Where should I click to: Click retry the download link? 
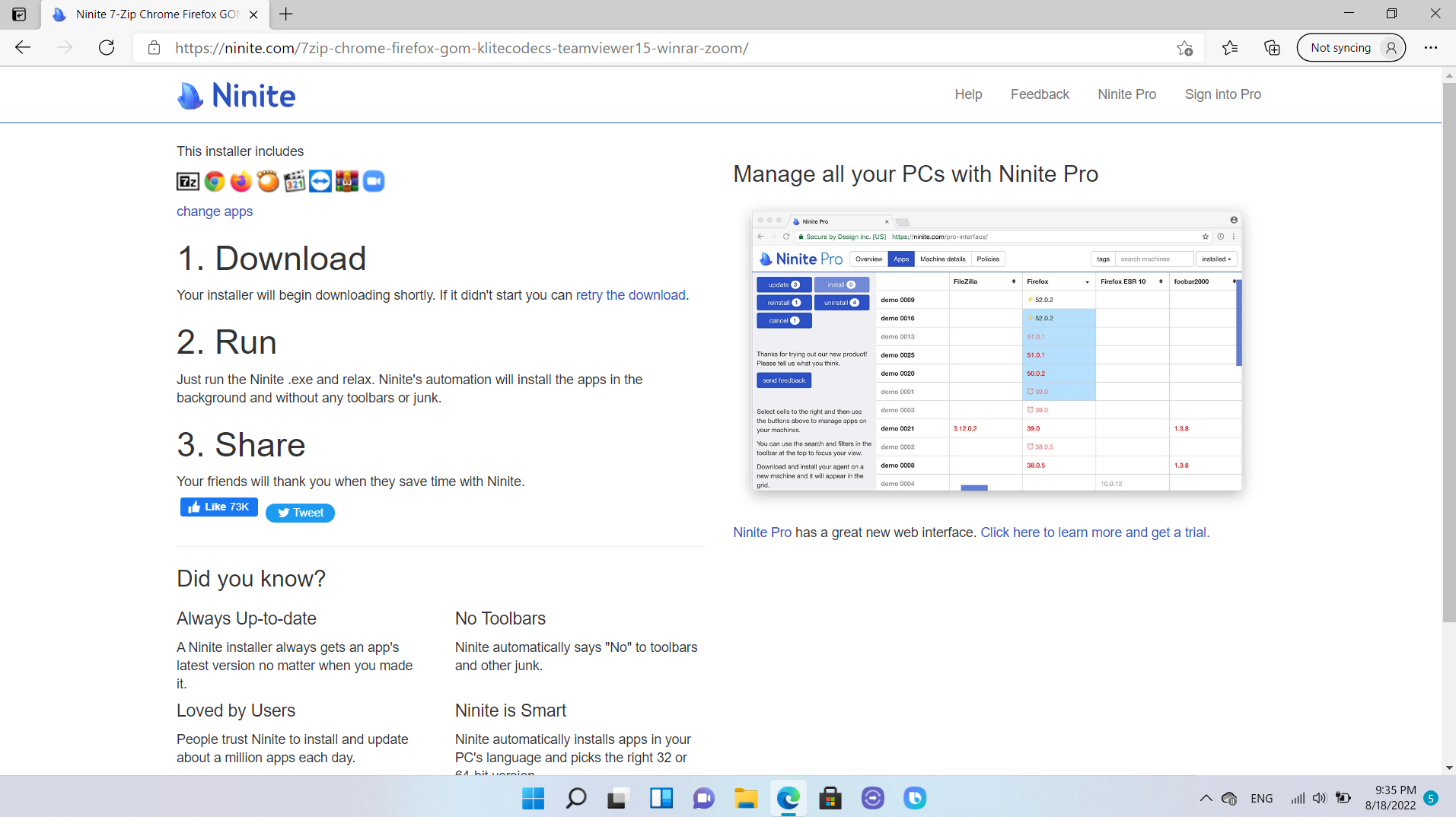pos(630,295)
